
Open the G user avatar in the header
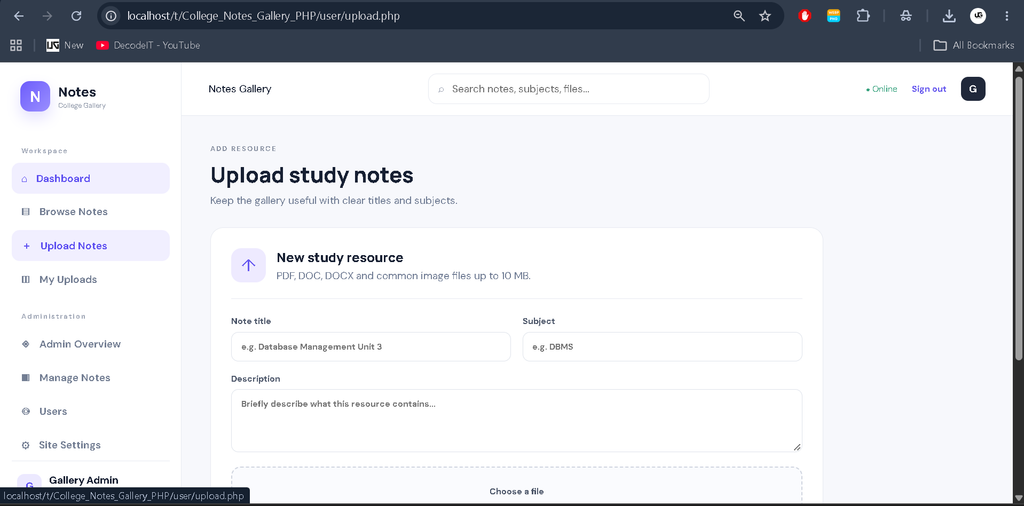click(x=973, y=89)
